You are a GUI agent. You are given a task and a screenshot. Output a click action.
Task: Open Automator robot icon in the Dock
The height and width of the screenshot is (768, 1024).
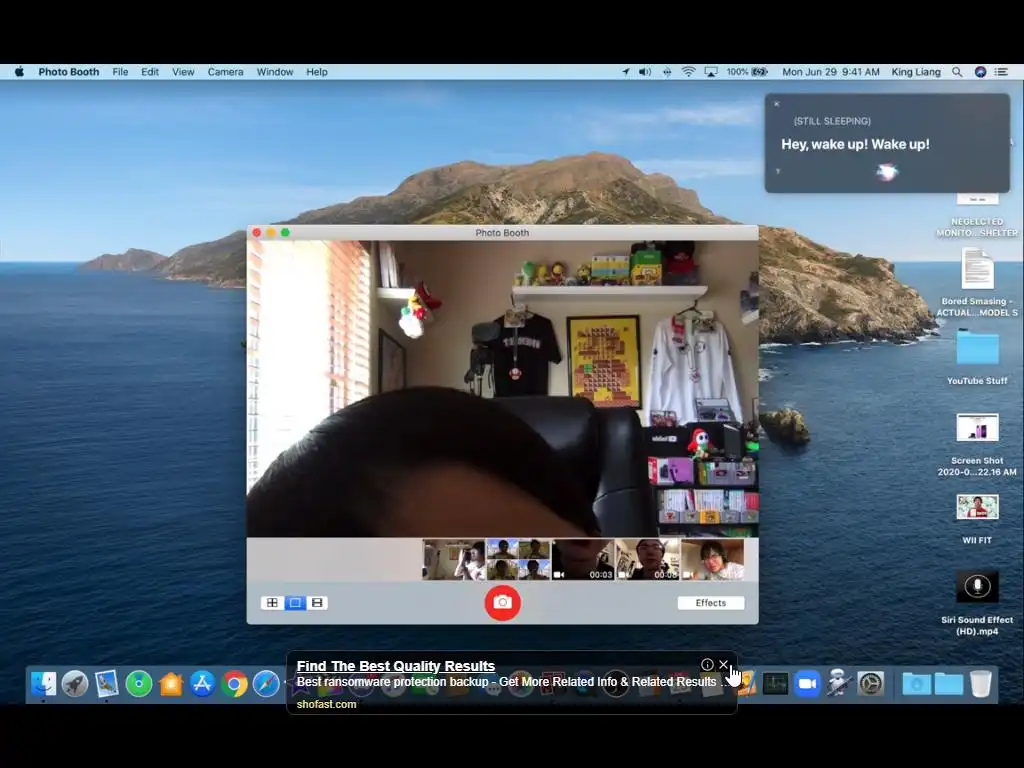tap(839, 684)
